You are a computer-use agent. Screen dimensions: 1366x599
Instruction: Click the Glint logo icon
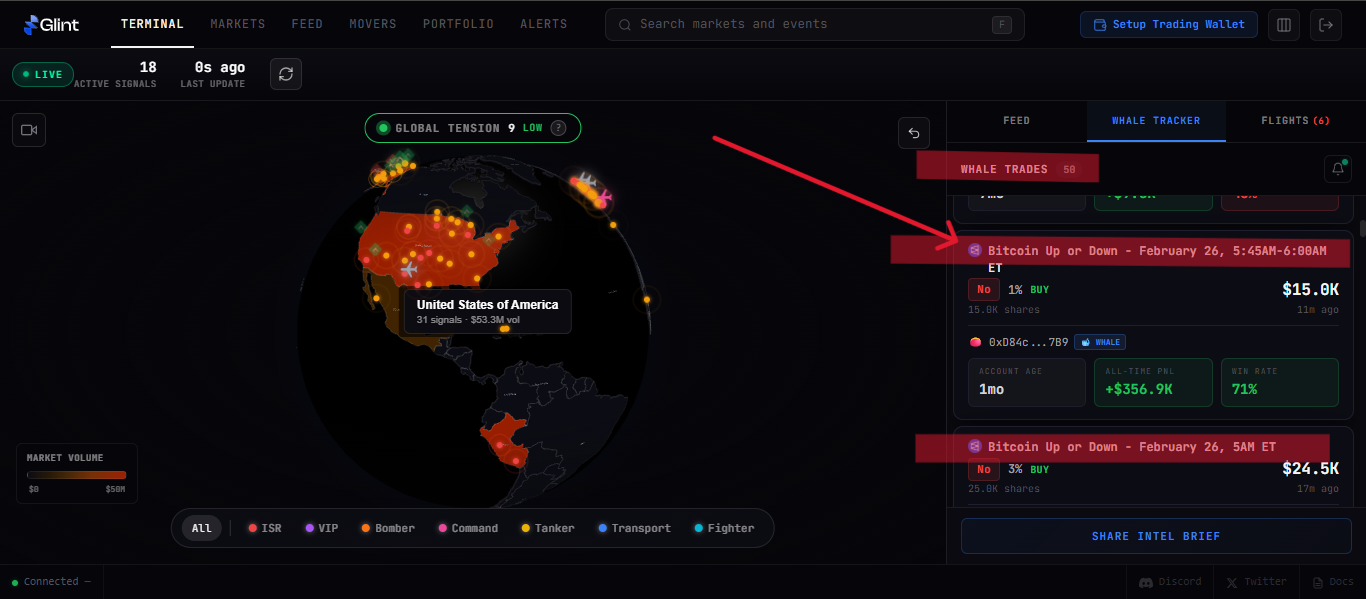(x=32, y=24)
